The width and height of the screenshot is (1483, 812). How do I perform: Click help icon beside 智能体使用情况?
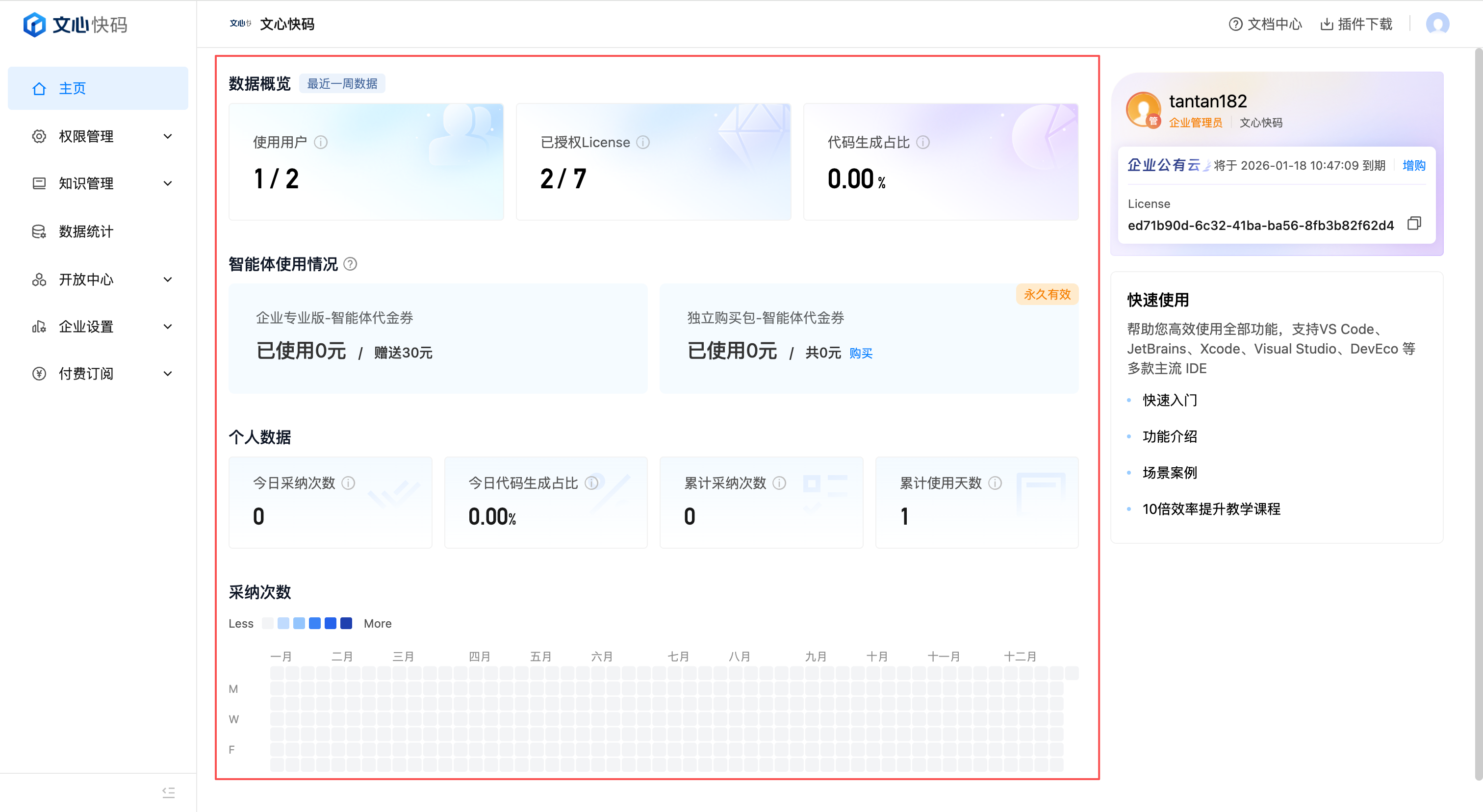(350, 264)
